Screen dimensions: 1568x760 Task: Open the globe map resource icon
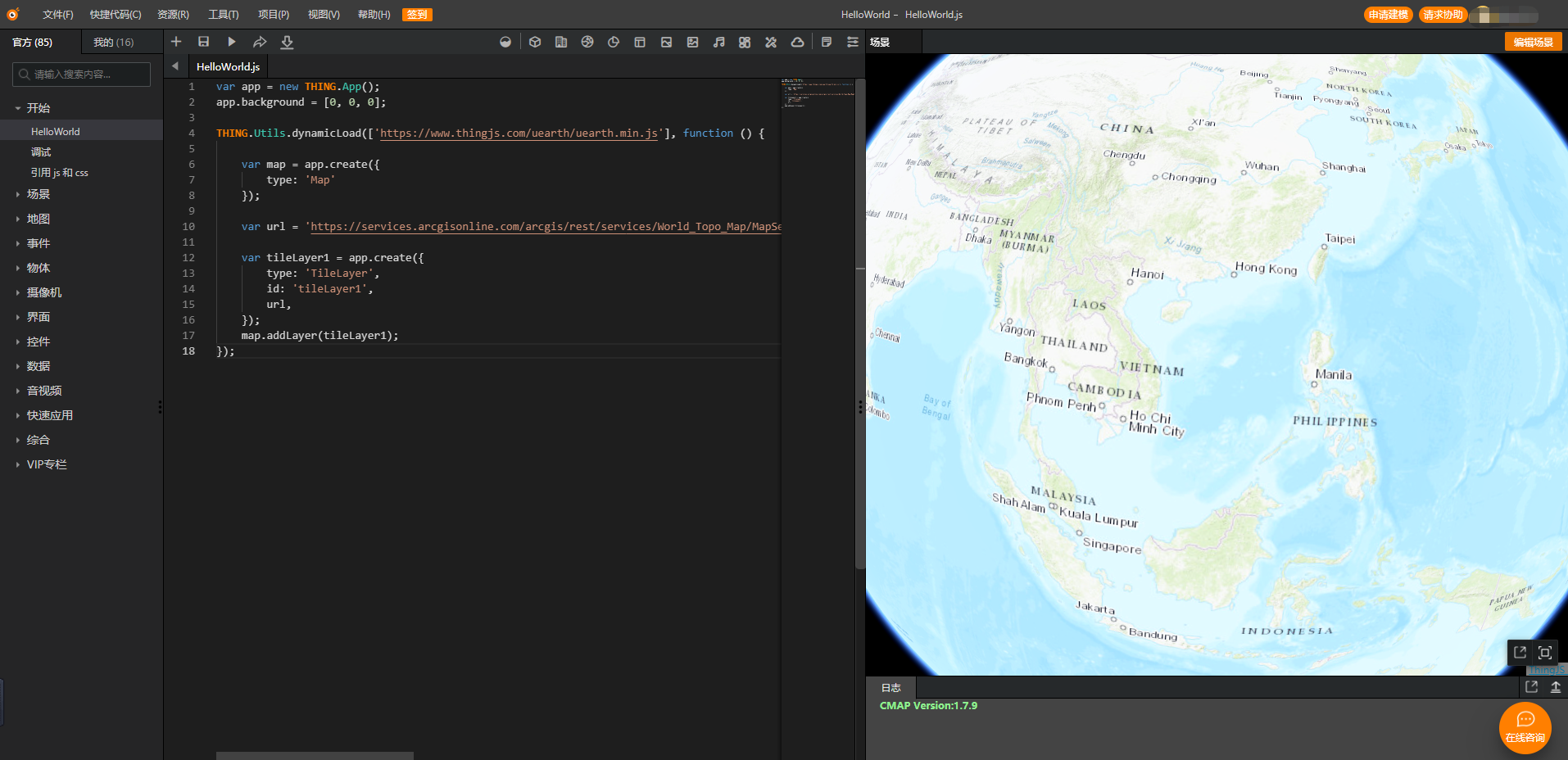coord(587,42)
